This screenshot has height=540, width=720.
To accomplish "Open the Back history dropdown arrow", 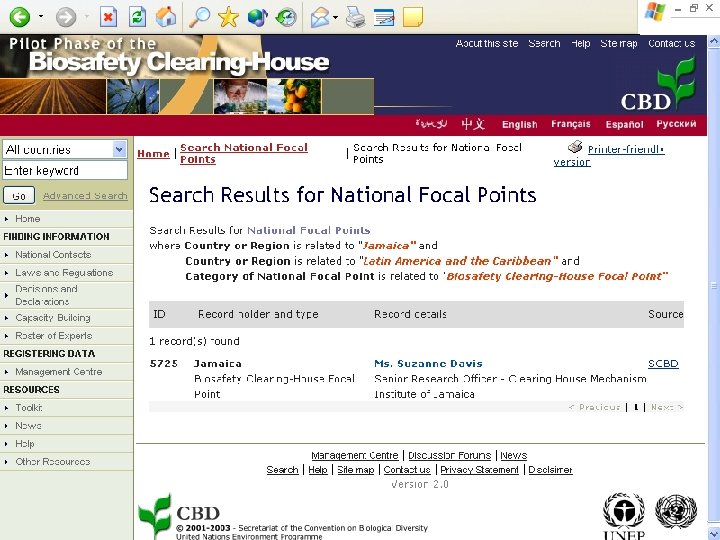I will coord(41,17).
